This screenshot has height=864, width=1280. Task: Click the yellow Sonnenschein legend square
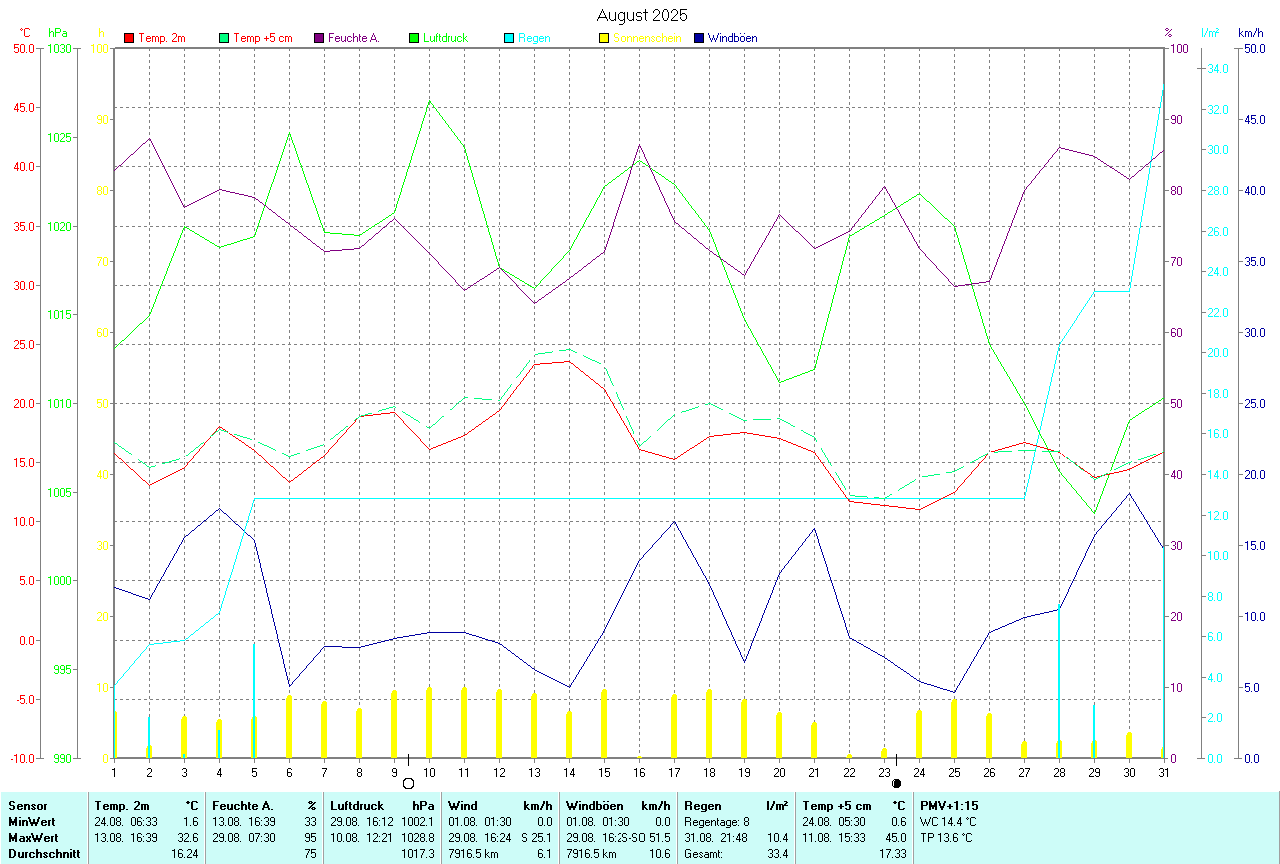click(x=603, y=38)
